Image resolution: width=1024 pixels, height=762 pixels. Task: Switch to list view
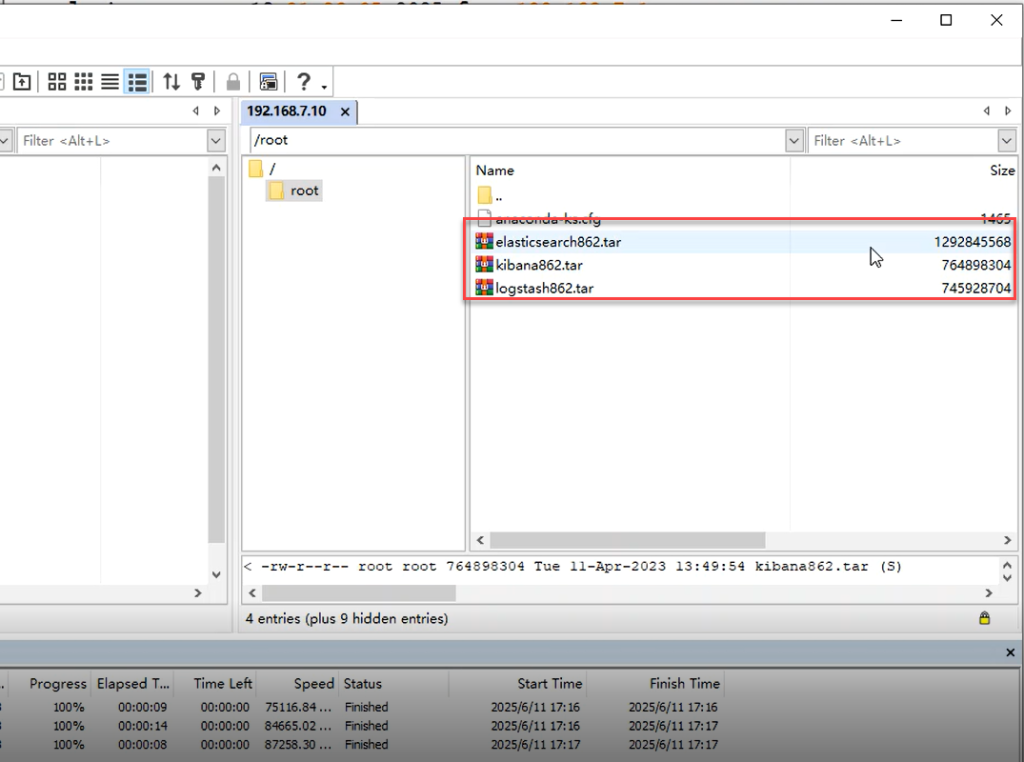click(110, 82)
